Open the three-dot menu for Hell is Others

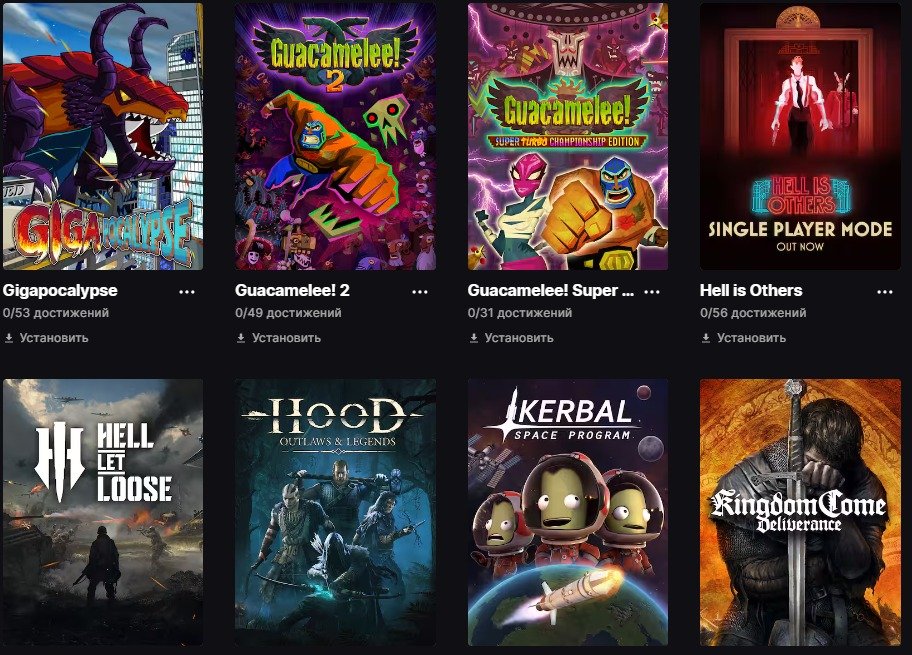coord(885,292)
